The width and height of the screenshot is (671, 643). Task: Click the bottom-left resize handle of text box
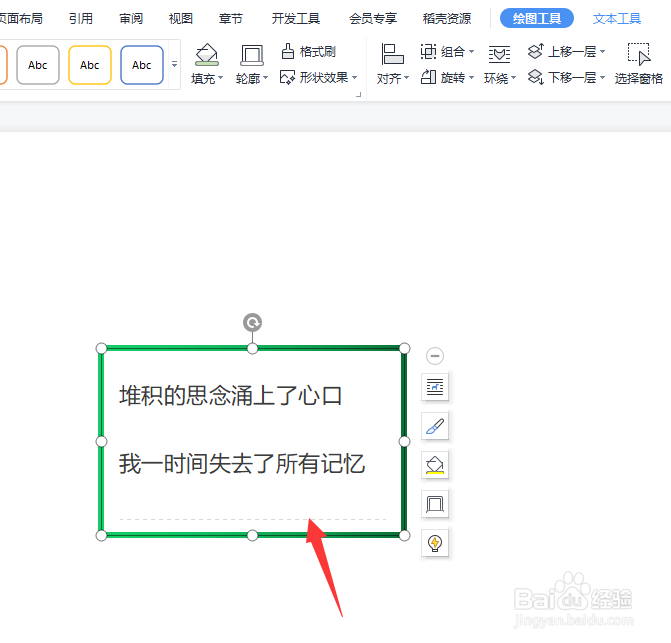coord(101,535)
